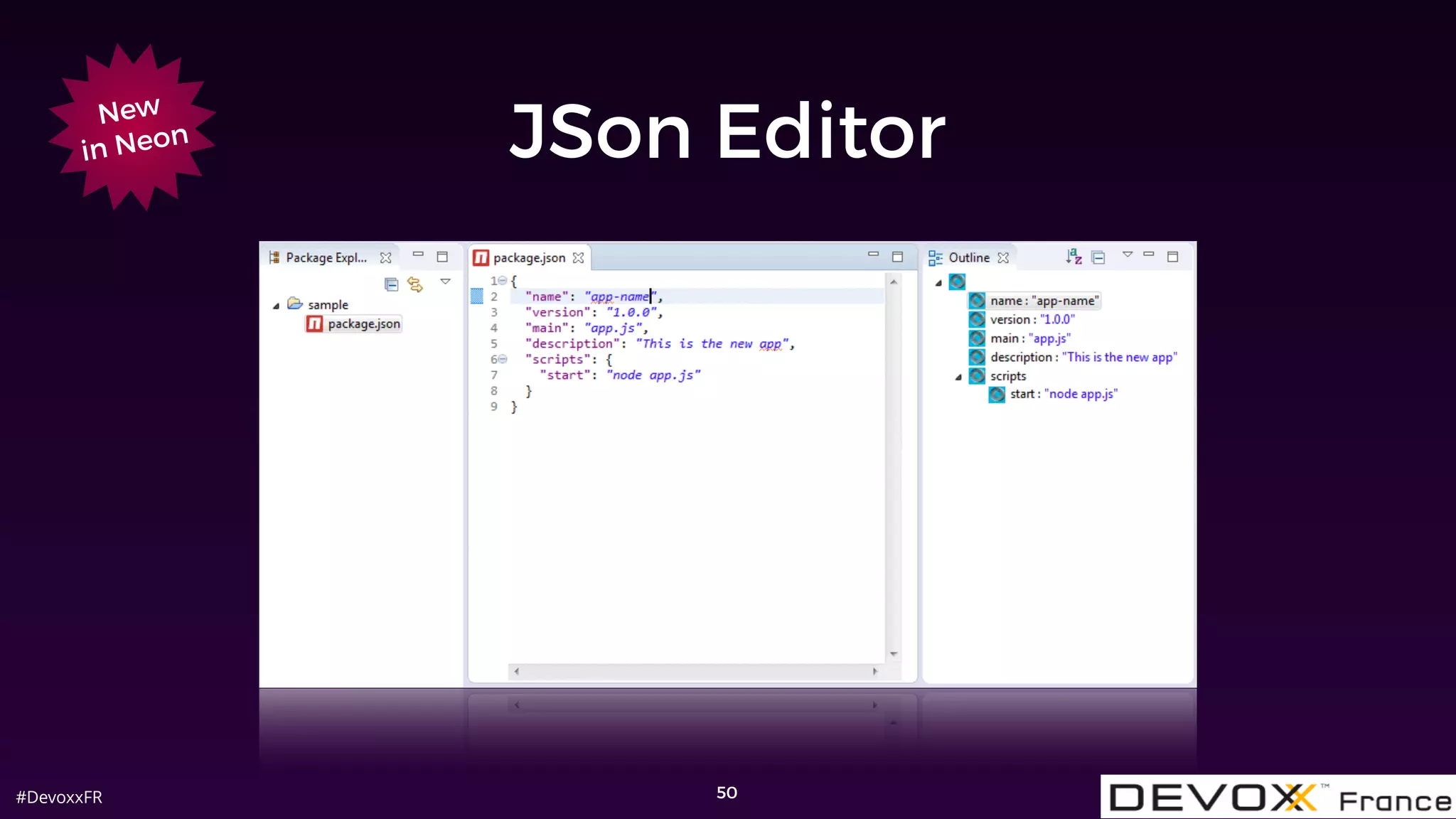Collapse All icon in Package Explorer
Image resolution: width=1456 pixels, height=819 pixels.
[x=391, y=284]
